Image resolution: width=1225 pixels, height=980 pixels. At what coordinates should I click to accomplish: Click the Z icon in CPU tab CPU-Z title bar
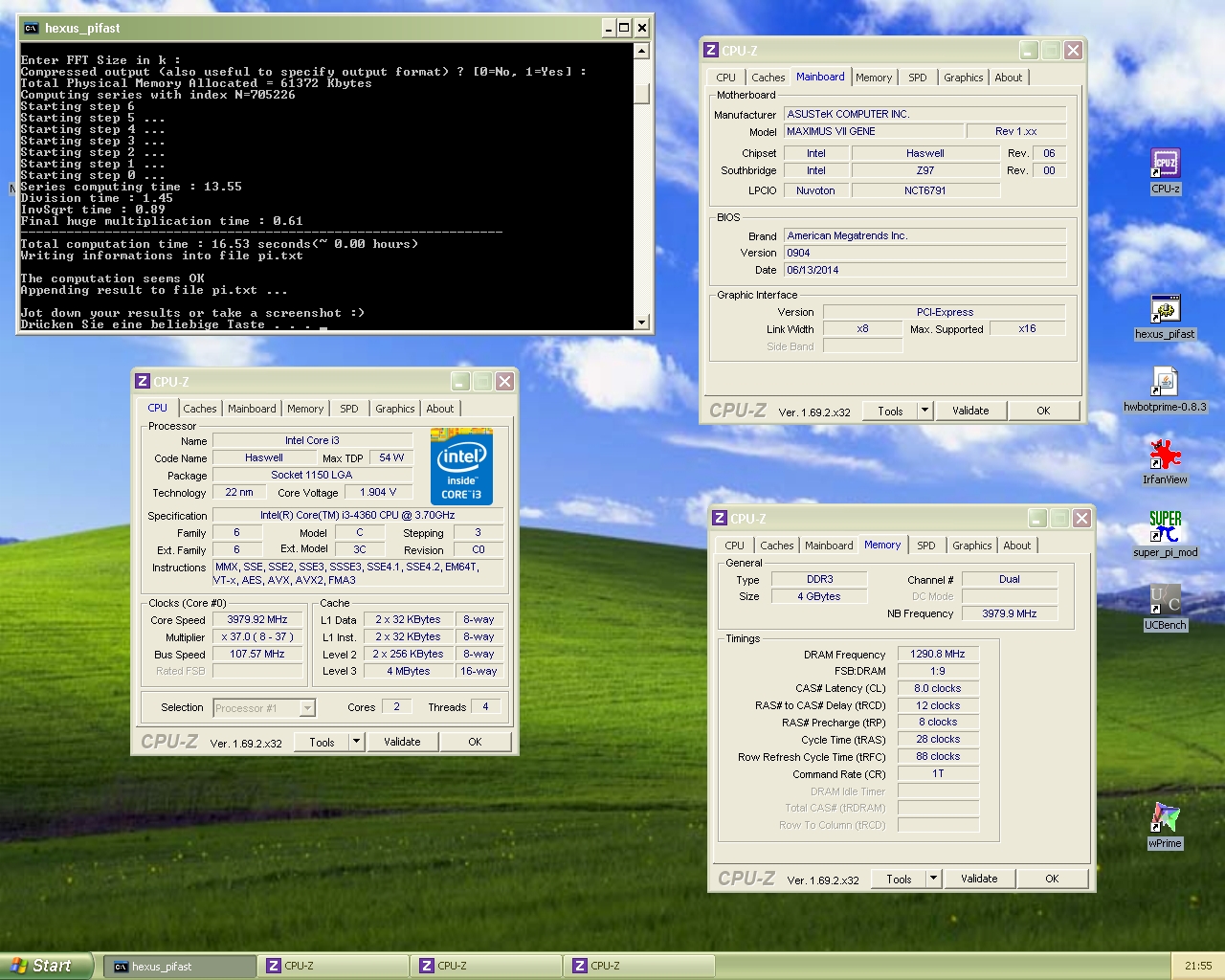click(142, 382)
